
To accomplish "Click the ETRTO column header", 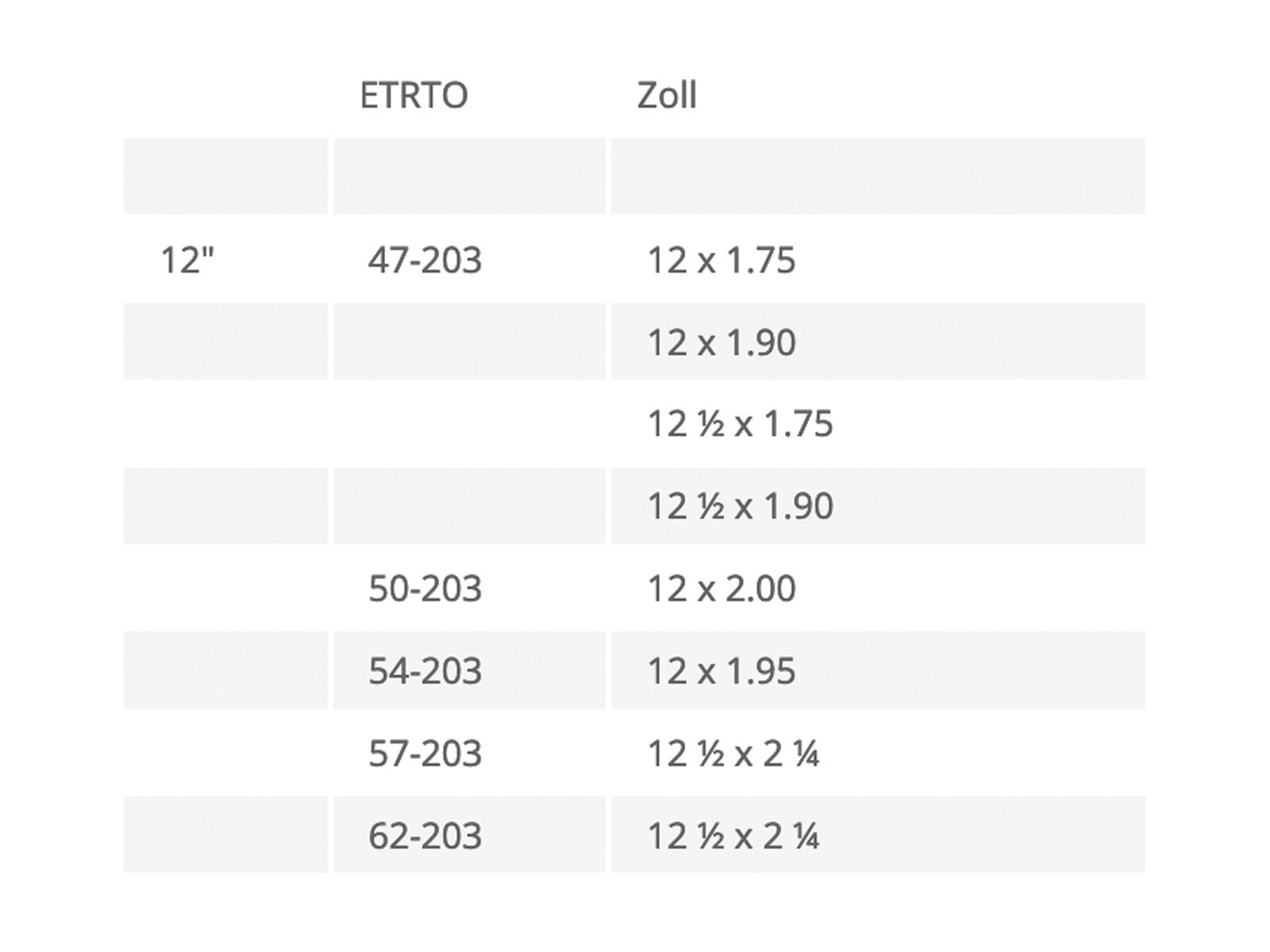I will tap(414, 95).
